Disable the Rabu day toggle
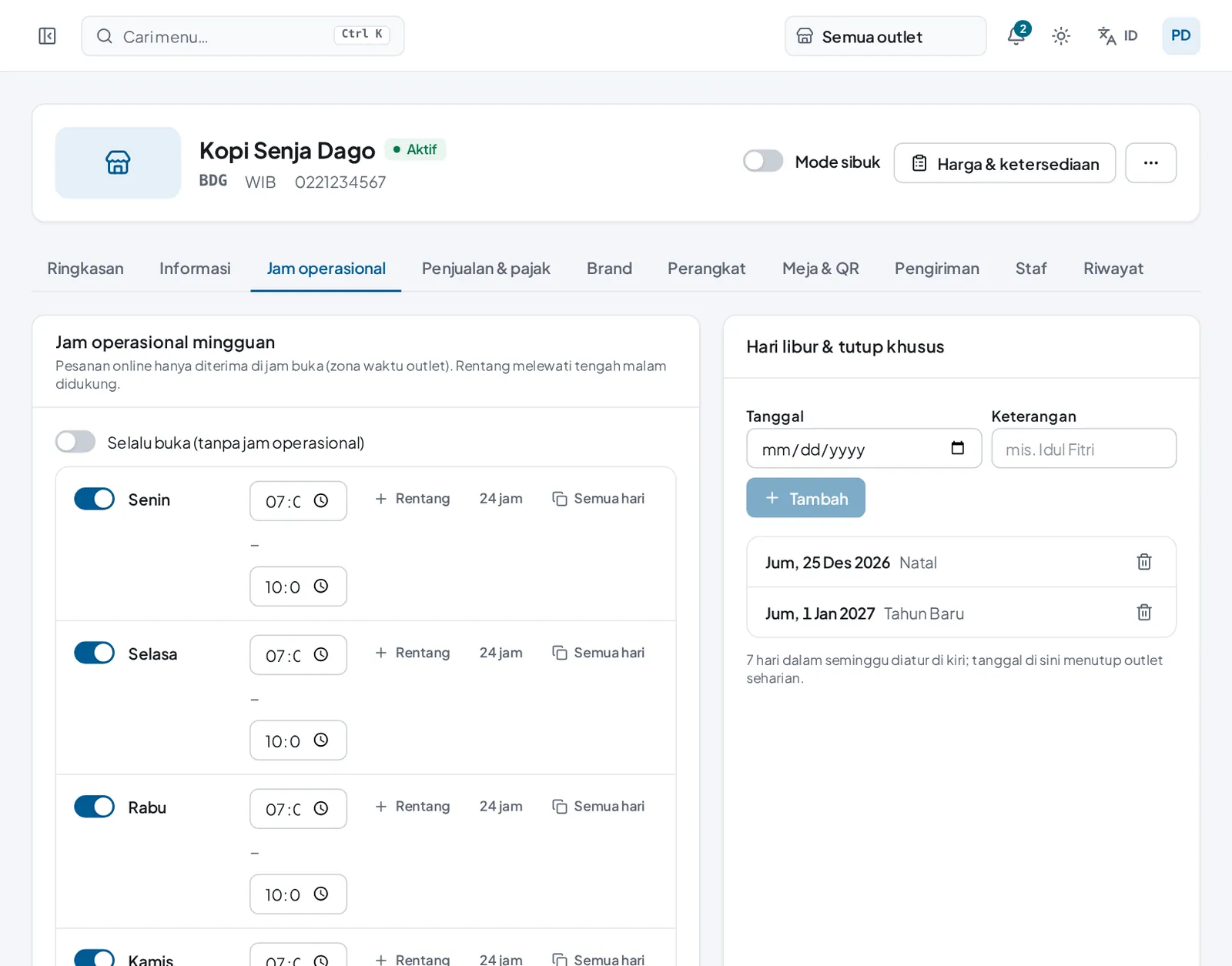The height and width of the screenshot is (966, 1232). (94, 807)
